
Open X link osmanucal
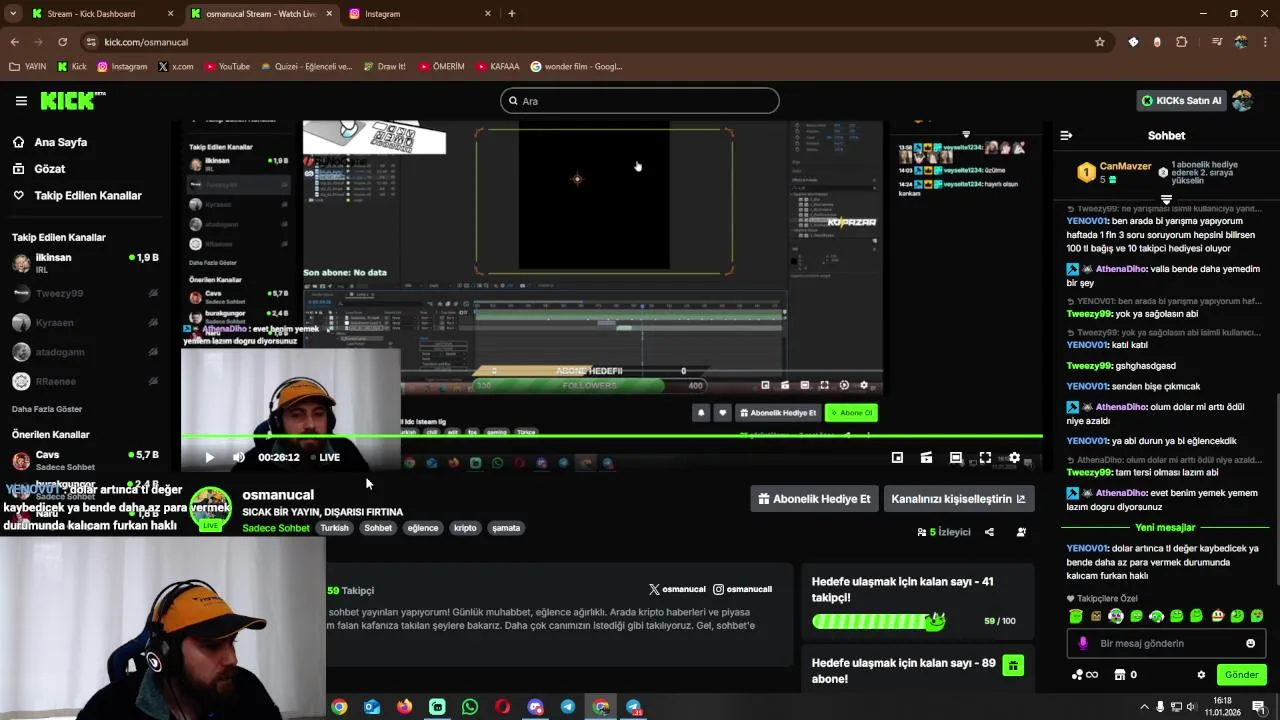(x=677, y=589)
